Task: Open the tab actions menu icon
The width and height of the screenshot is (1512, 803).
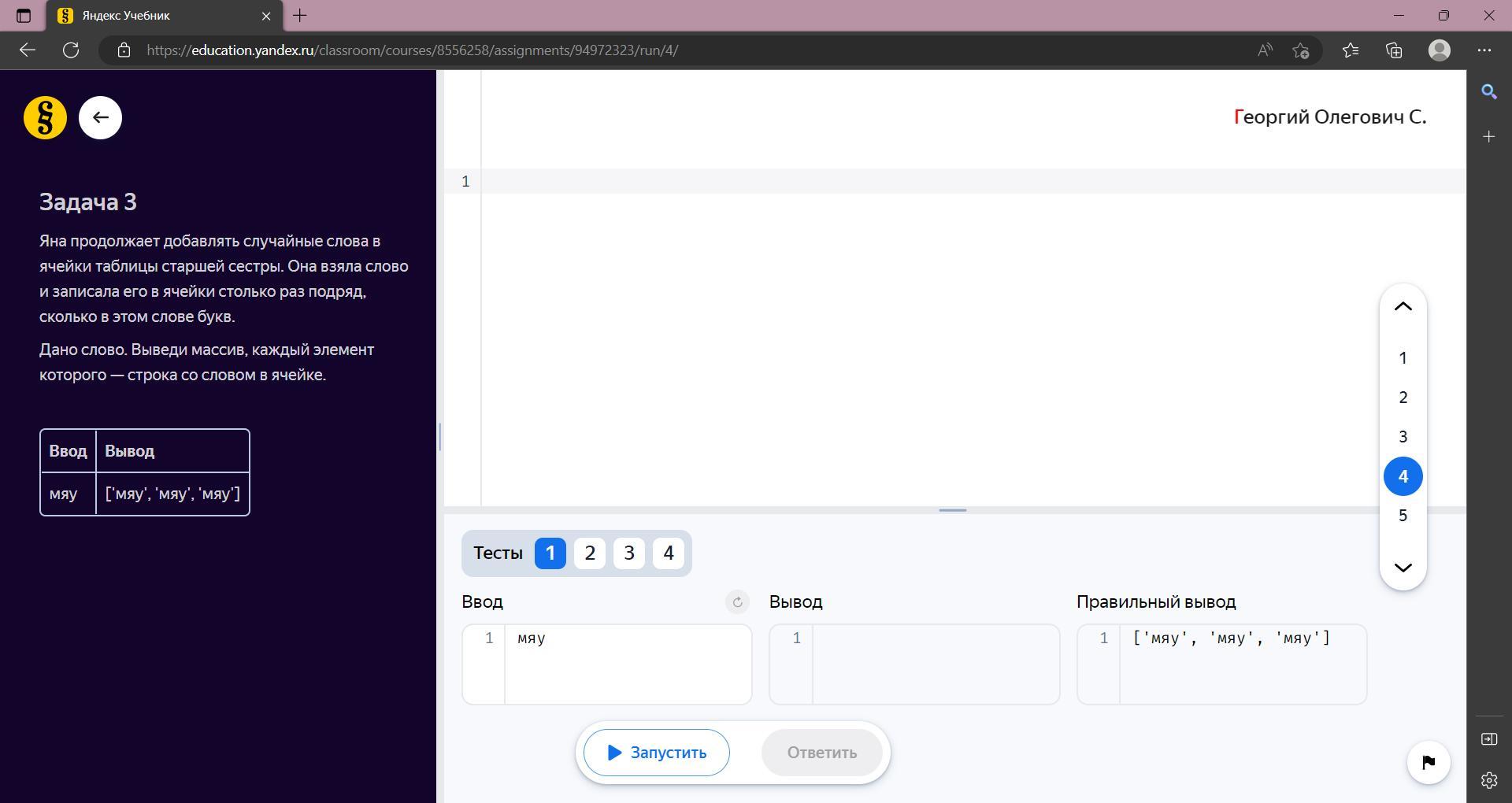Action: [x=24, y=16]
